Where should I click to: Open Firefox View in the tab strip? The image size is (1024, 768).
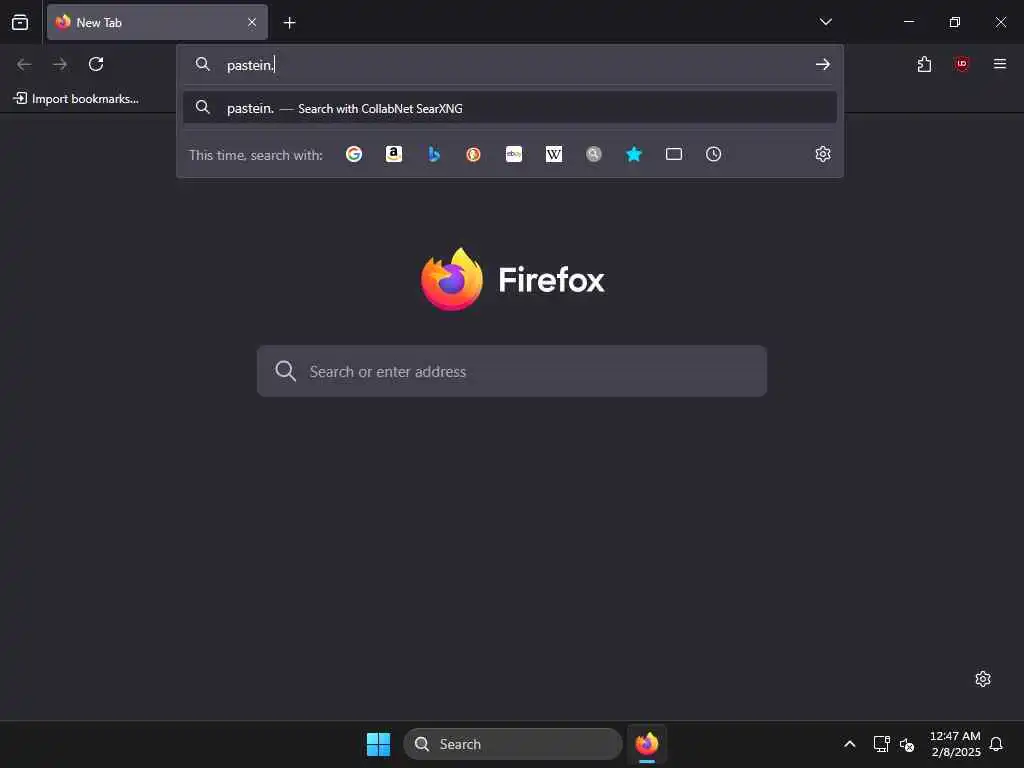20,22
